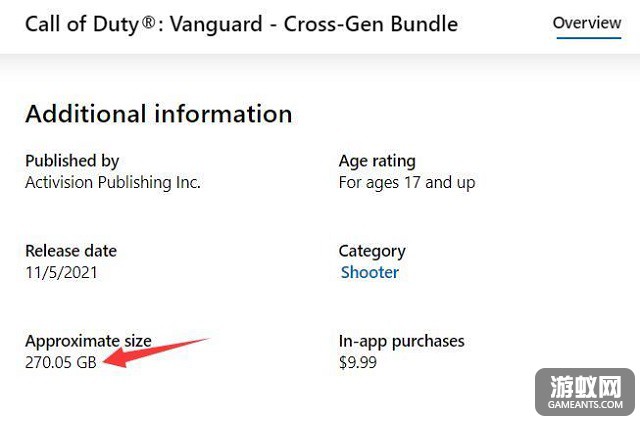Click the registered trademark symbol in title
This screenshot has width=640, height=421.
149,22
